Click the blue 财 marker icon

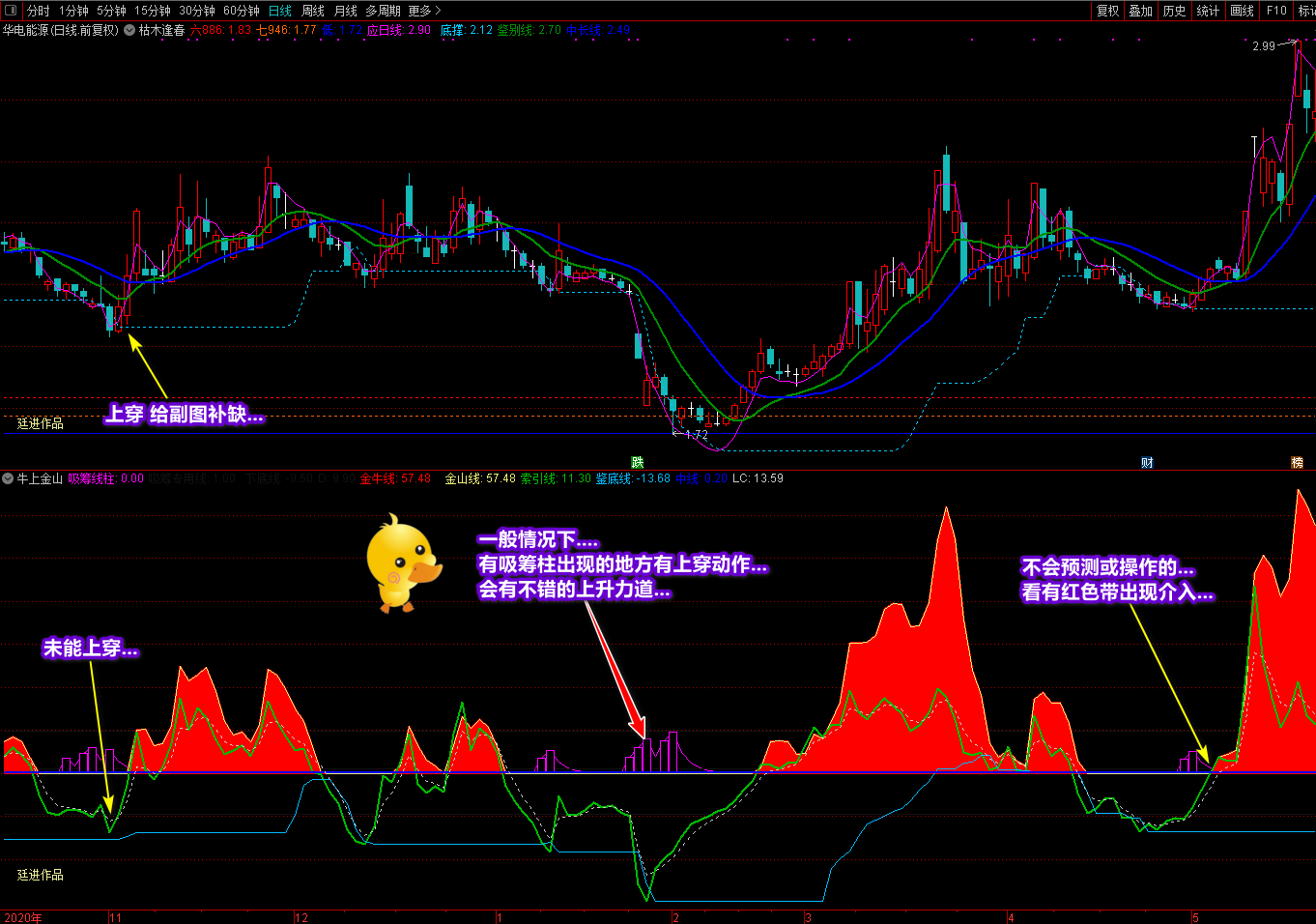[1147, 463]
